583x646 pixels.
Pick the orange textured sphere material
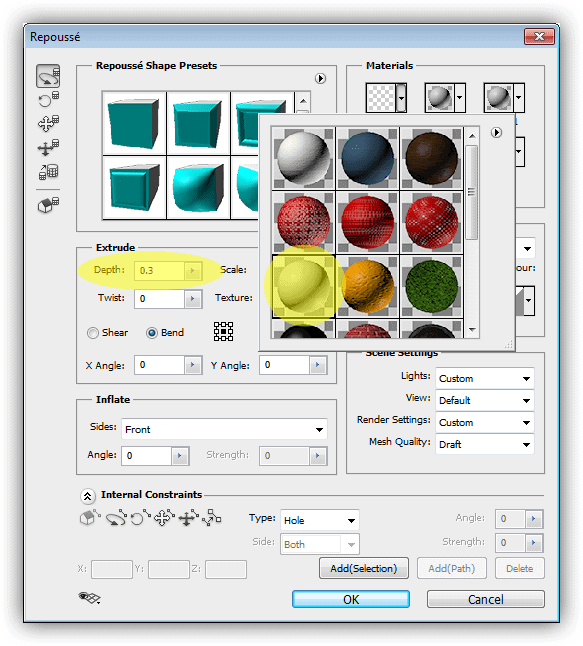click(x=368, y=286)
